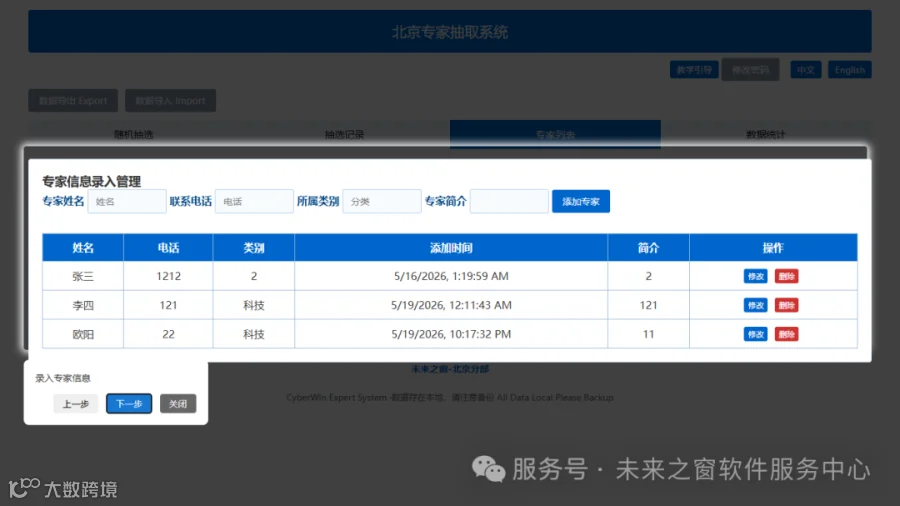Click the 数据导入 Import button

tap(170, 100)
